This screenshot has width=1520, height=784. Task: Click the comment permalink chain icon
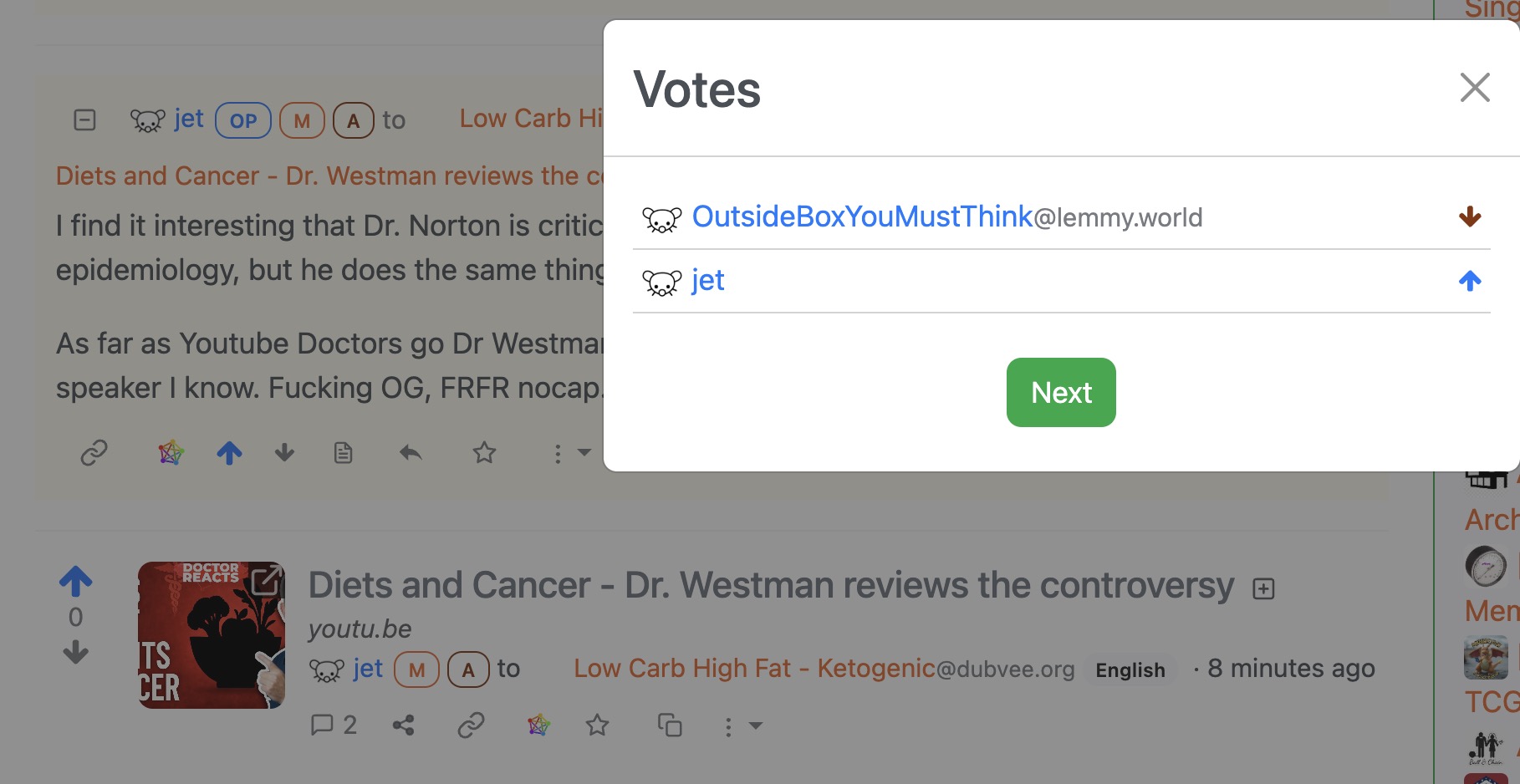click(94, 453)
